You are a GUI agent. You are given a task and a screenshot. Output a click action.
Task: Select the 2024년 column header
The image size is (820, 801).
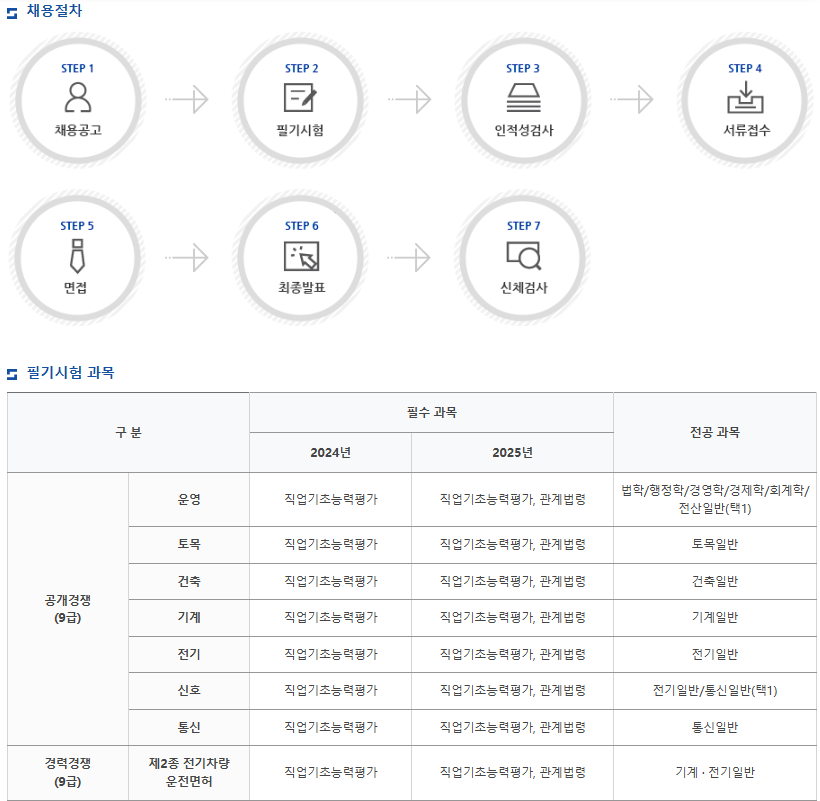pos(330,452)
